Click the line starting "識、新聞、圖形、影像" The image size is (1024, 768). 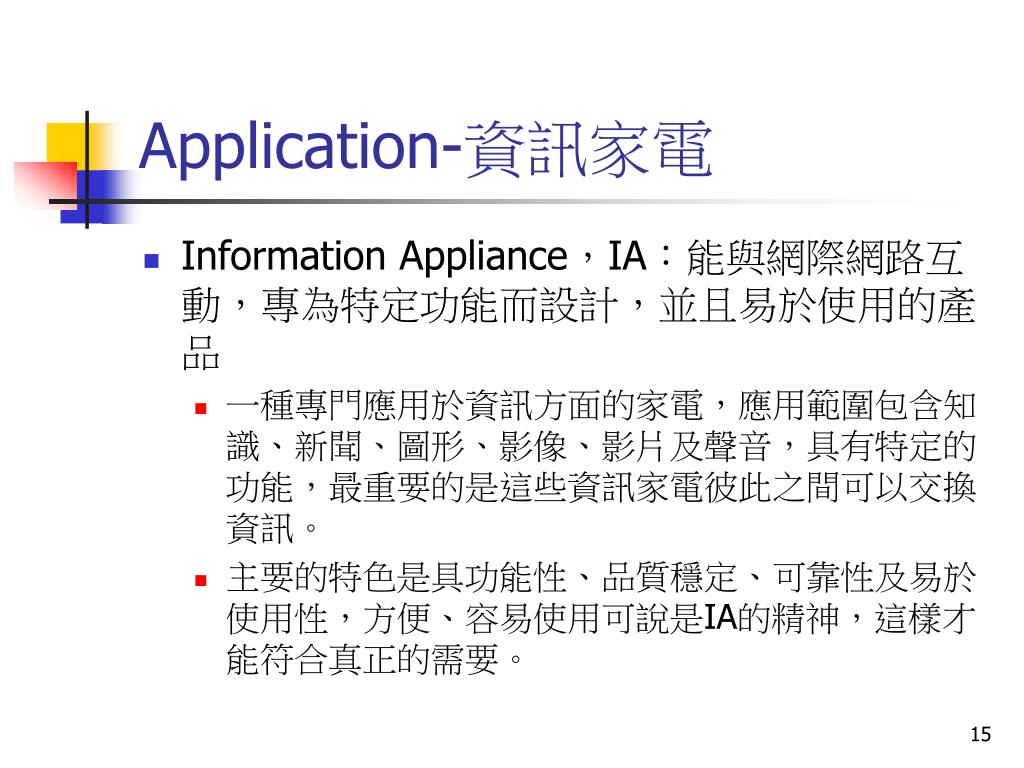point(601,447)
